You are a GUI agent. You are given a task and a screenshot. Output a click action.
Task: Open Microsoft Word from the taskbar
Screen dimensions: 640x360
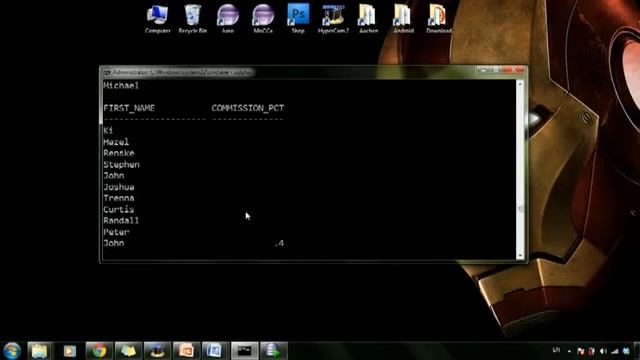216,351
